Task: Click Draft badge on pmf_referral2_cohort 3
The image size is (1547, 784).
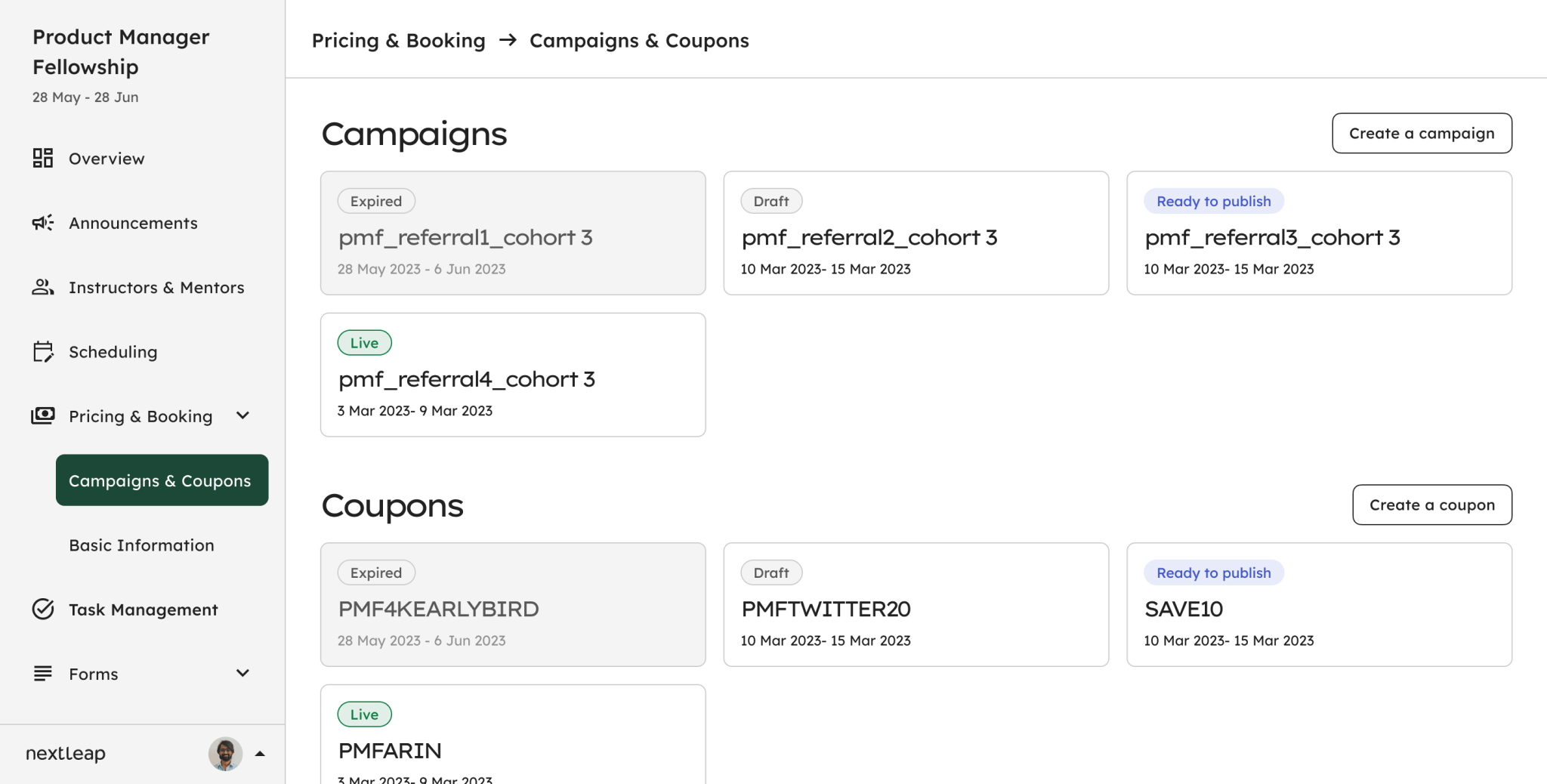Action: pyautogui.click(x=771, y=201)
